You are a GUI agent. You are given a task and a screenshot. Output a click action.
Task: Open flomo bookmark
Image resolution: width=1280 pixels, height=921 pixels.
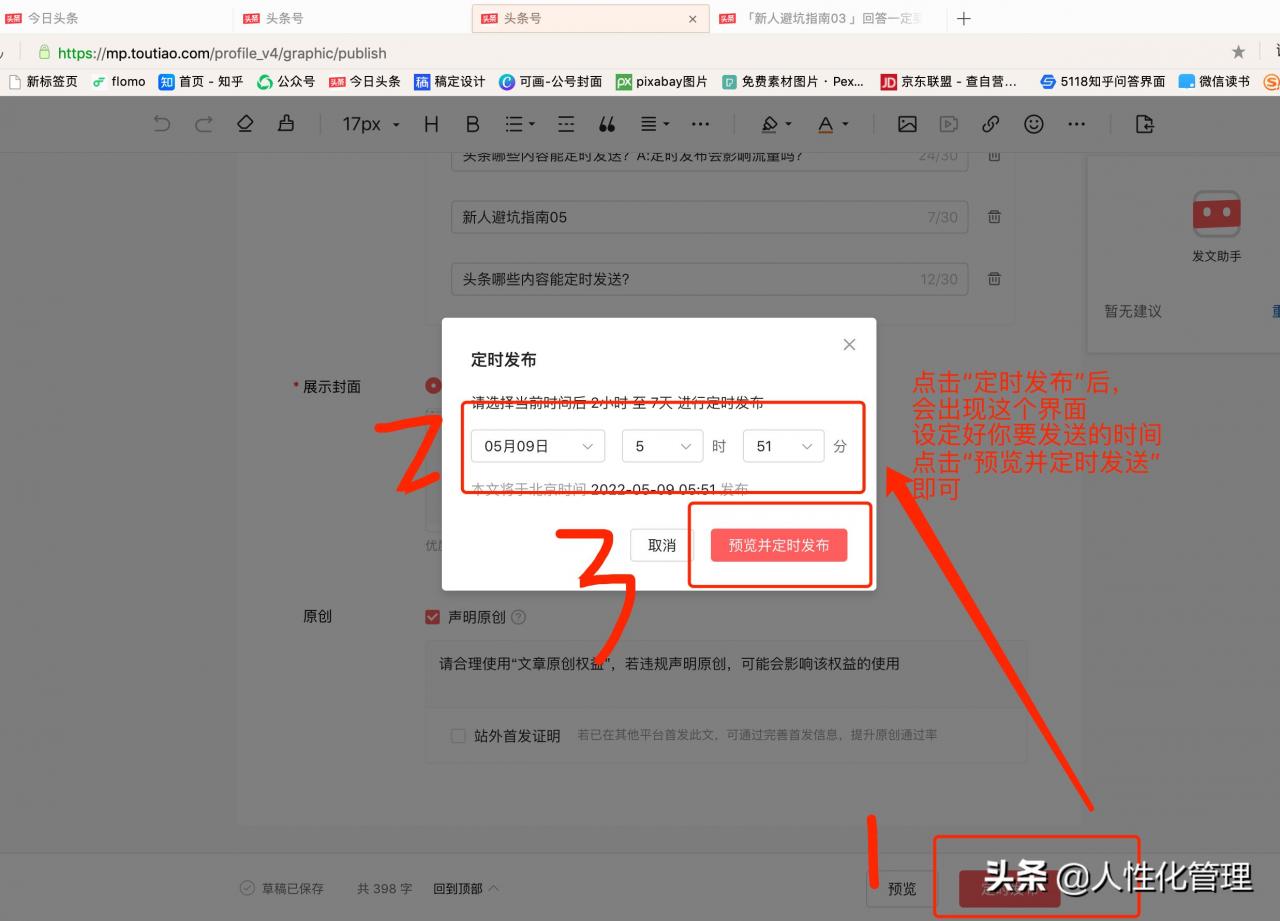coord(118,82)
